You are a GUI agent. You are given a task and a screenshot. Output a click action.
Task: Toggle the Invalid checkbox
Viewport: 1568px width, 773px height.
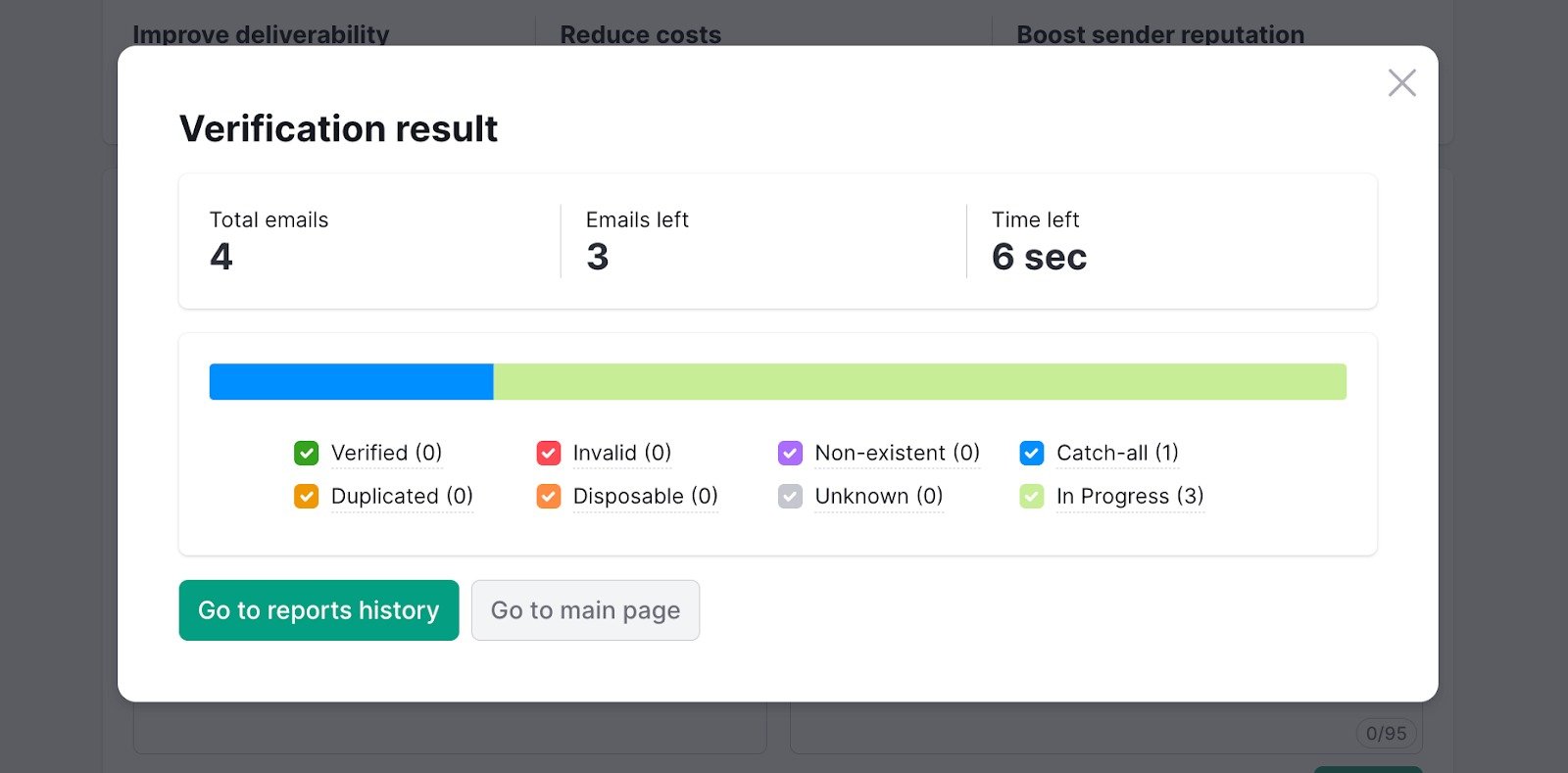click(x=549, y=453)
